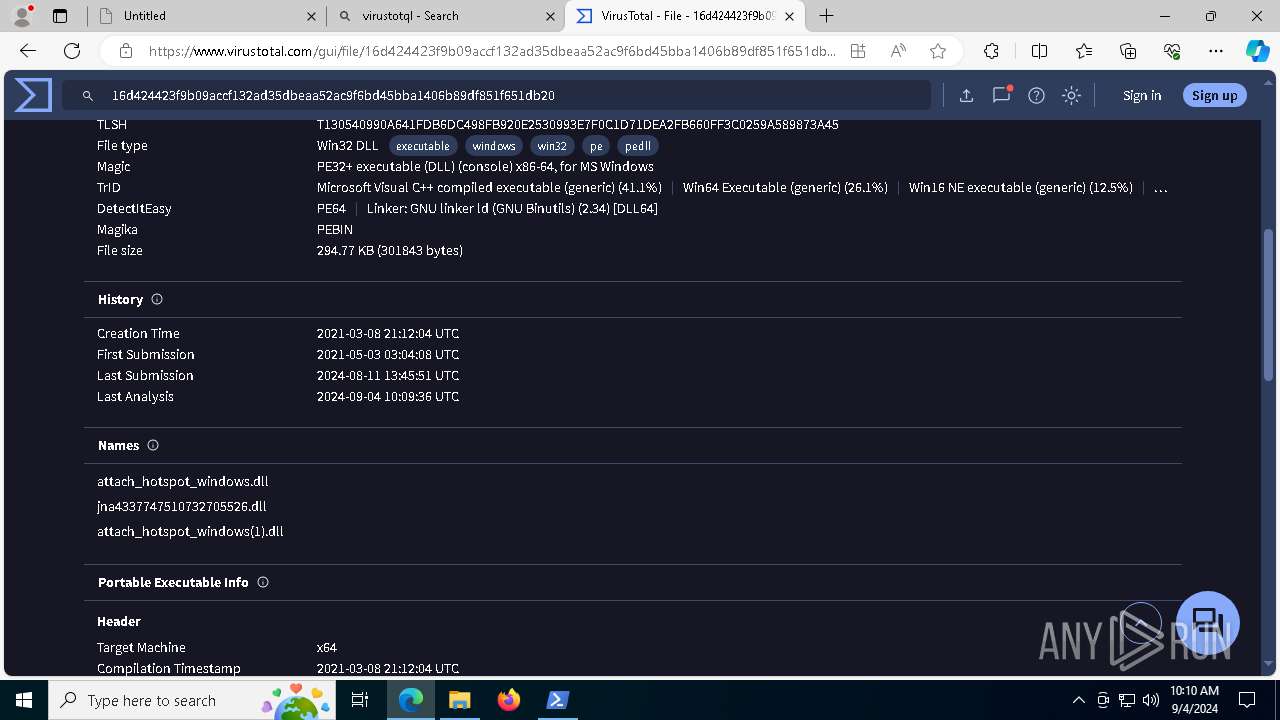Image resolution: width=1280 pixels, height=720 pixels.
Task: Click the VirusTotal hash search field
Action: point(498,95)
